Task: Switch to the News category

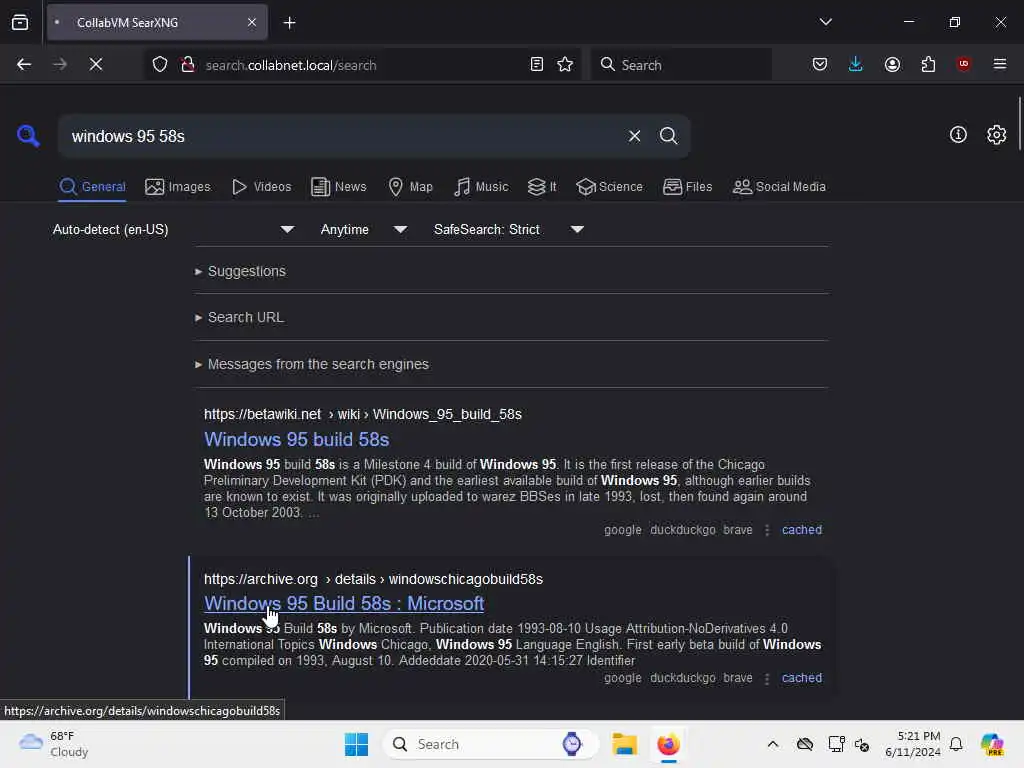Action: coord(339,187)
